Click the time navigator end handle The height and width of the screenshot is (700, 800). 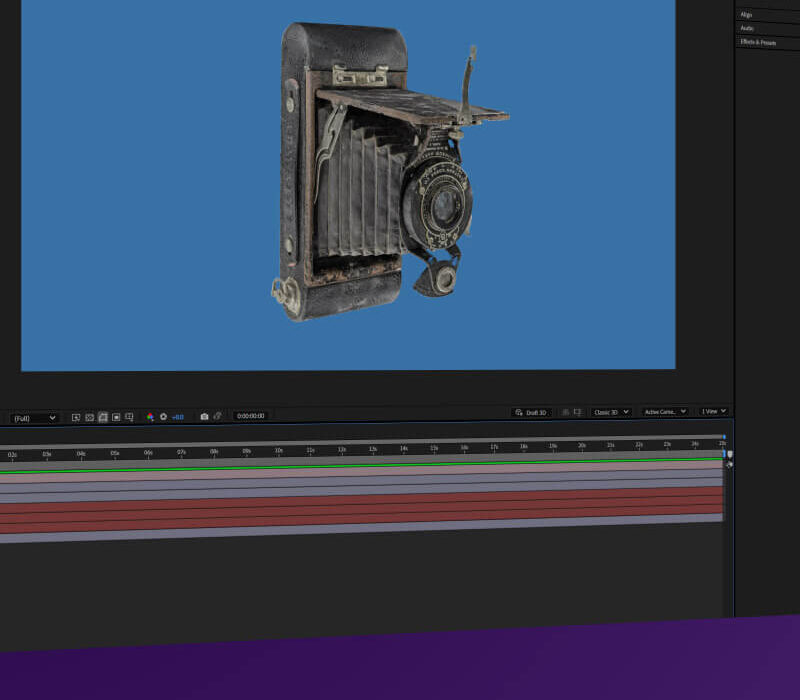[724, 437]
